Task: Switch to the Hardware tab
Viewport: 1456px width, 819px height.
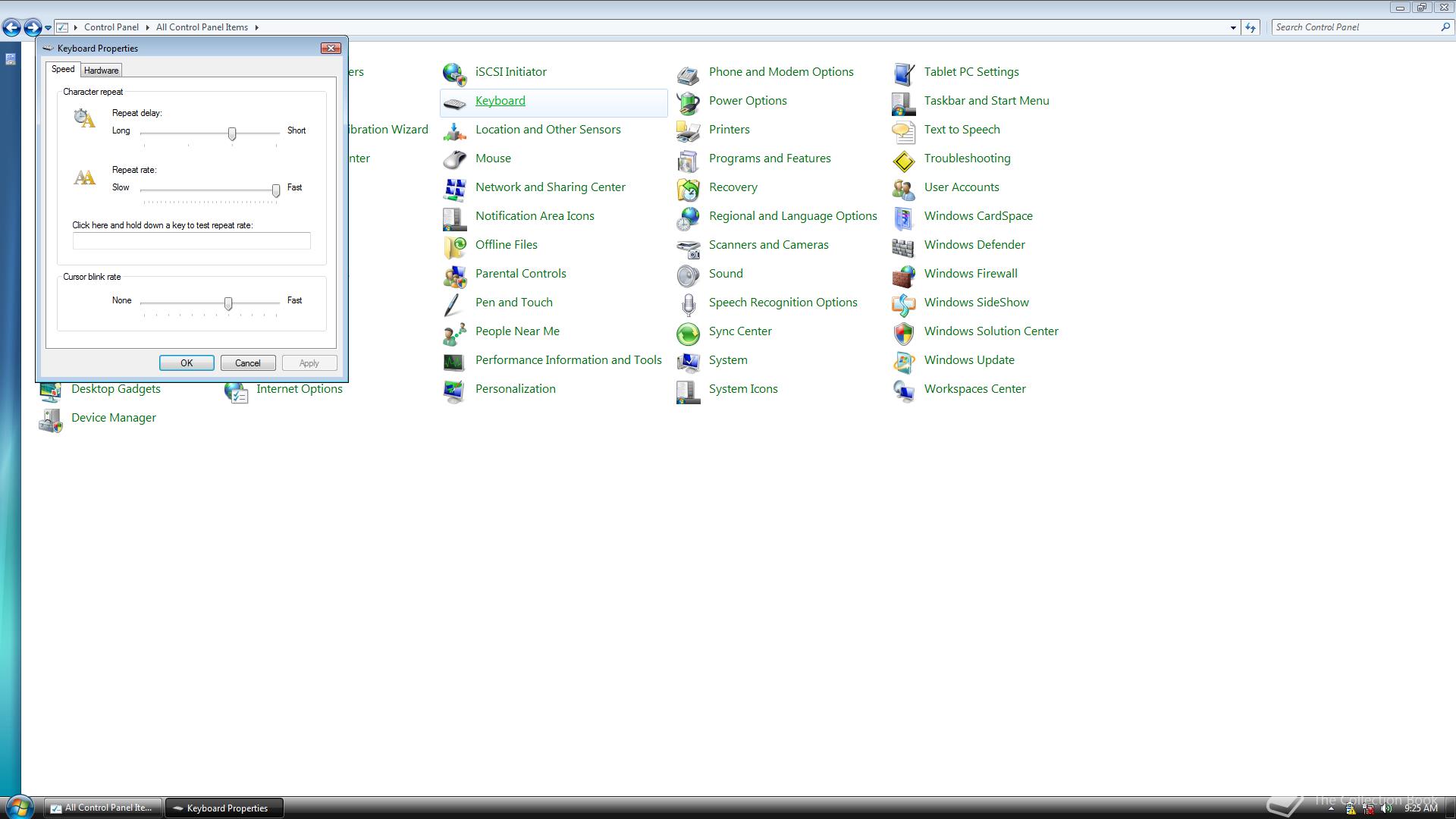Action: [101, 70]
